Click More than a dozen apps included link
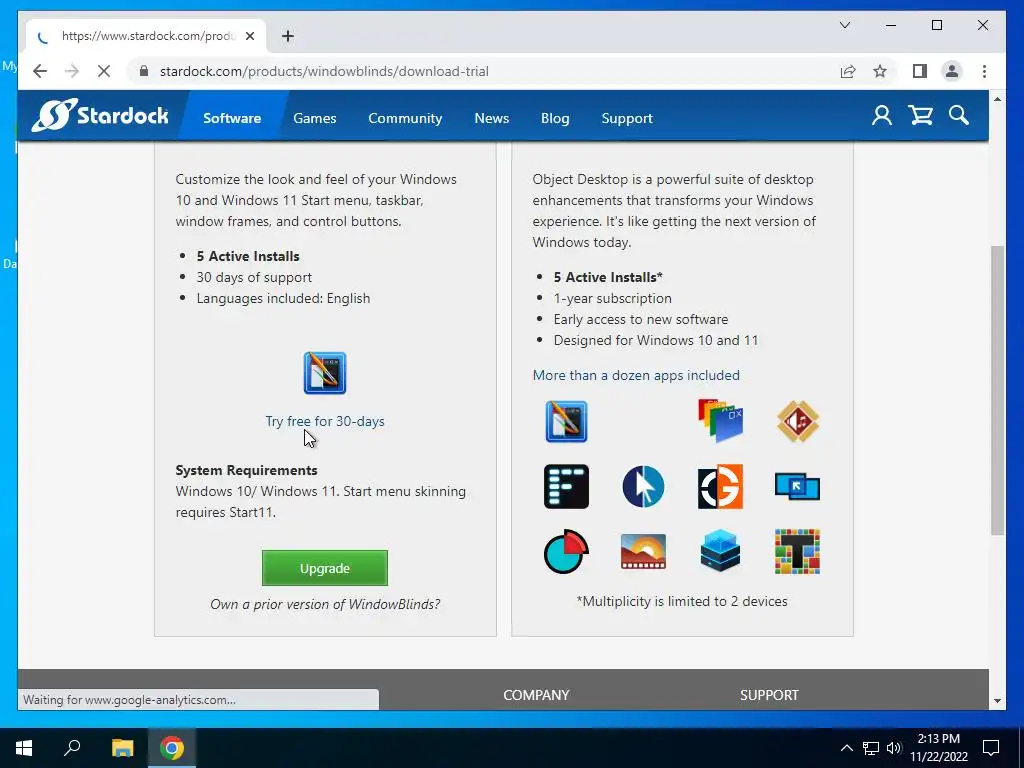The image size is (1024, 768). pos(636,375)
